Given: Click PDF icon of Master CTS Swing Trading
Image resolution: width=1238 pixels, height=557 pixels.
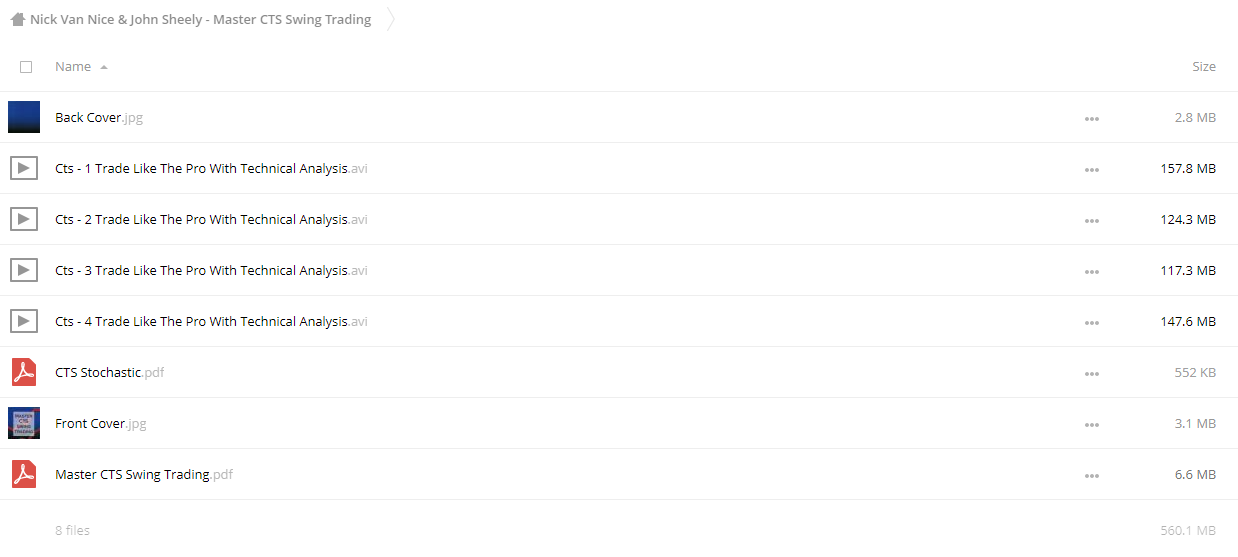Looking at the screenshot, I should click(x=24, y=474).
